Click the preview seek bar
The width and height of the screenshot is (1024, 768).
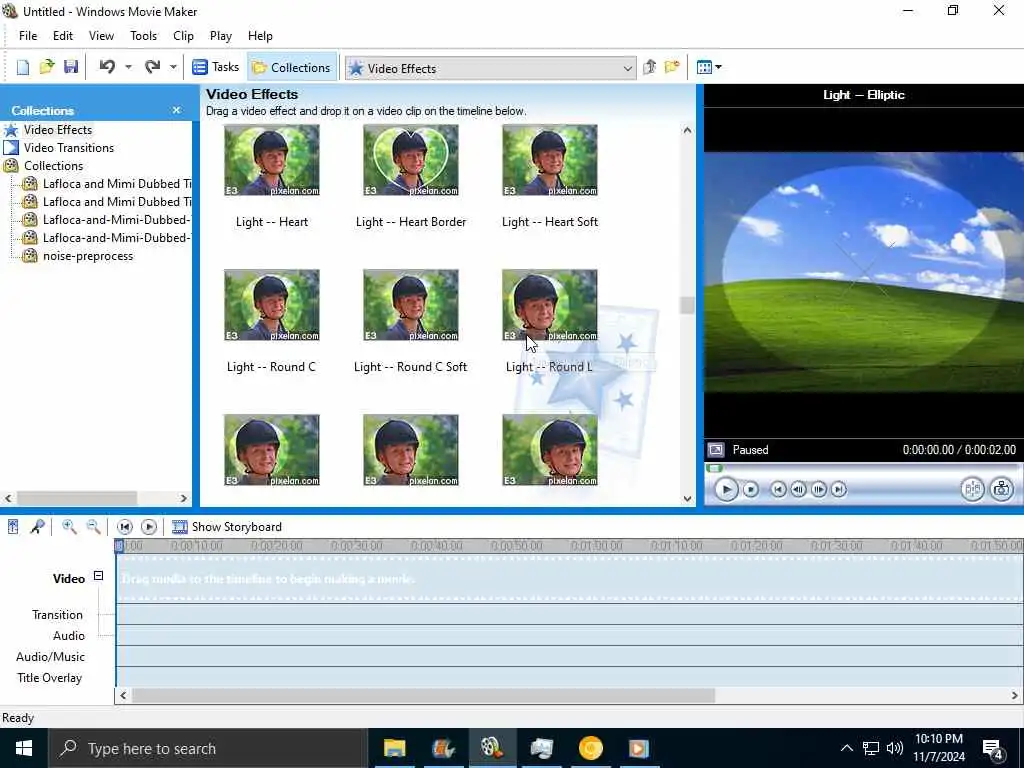coord(862,468)
